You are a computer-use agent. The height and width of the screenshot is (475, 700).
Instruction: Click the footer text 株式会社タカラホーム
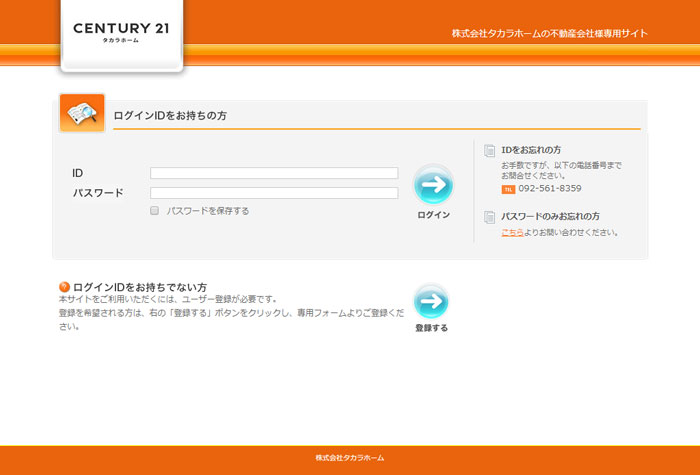(x=350, y=458)
